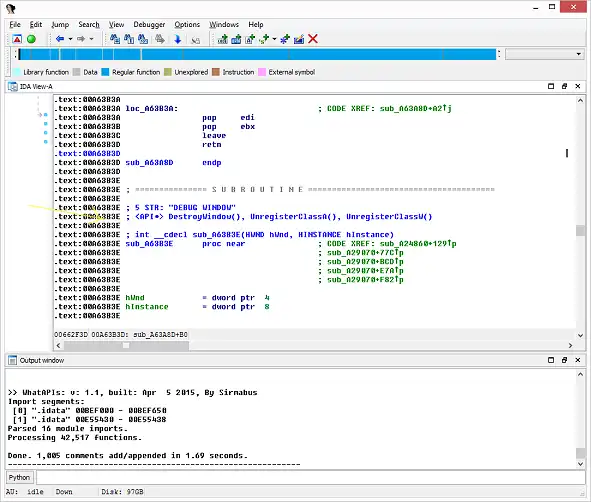
Task: Open the Help menu
Action: tap(256, 24)
